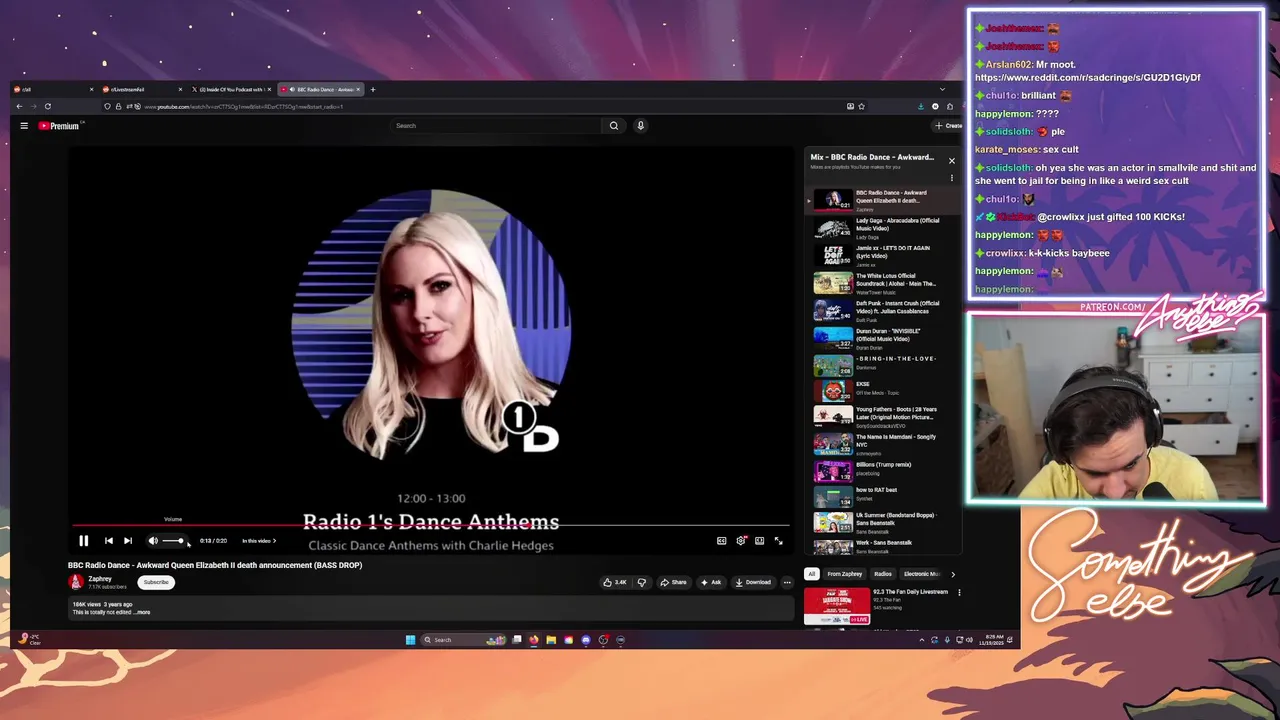Play 'Lady Gaga - Abracadabra' from the mix

(x=885, y=228)
